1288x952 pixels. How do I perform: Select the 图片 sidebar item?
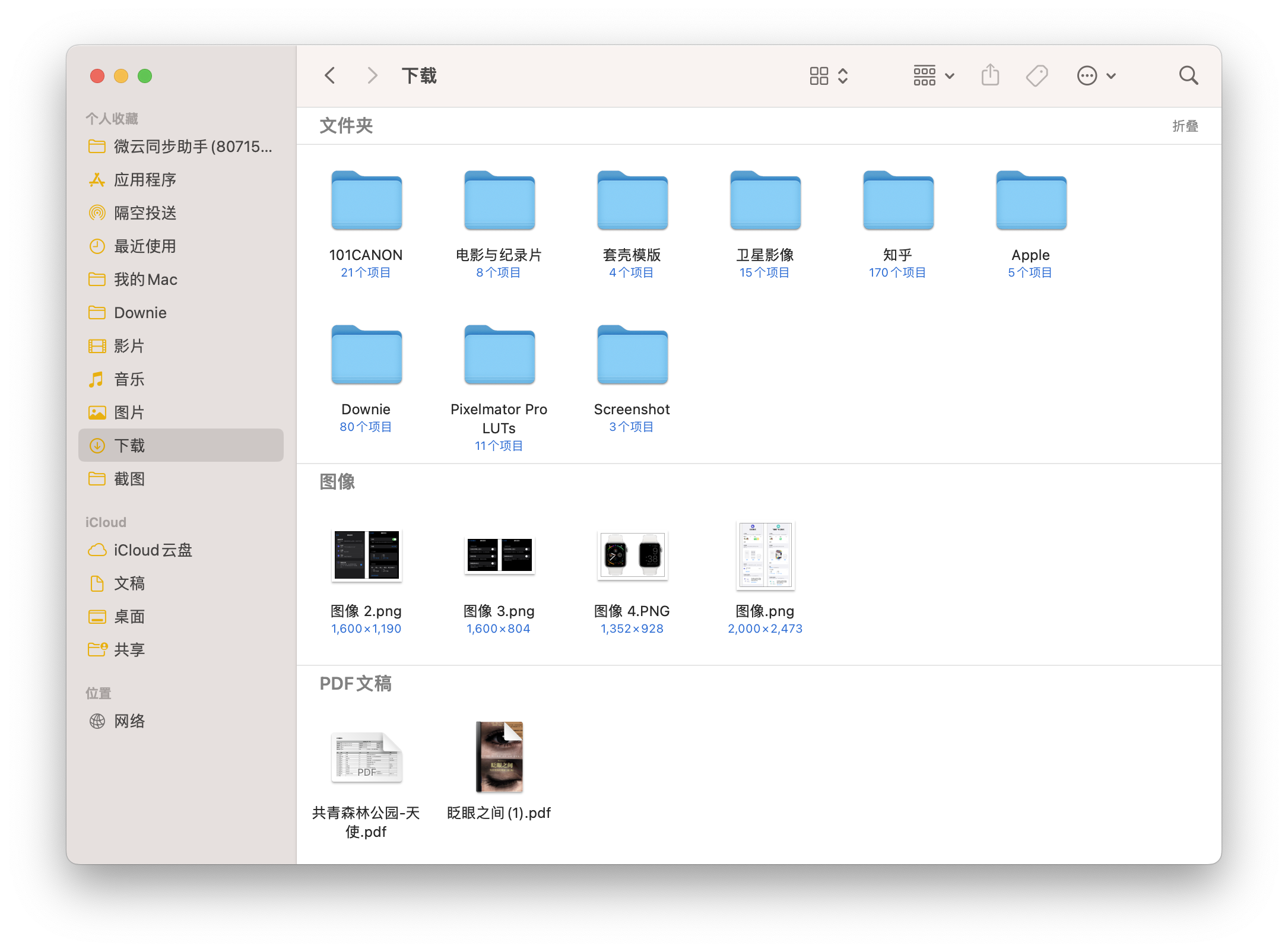(130, 412)
